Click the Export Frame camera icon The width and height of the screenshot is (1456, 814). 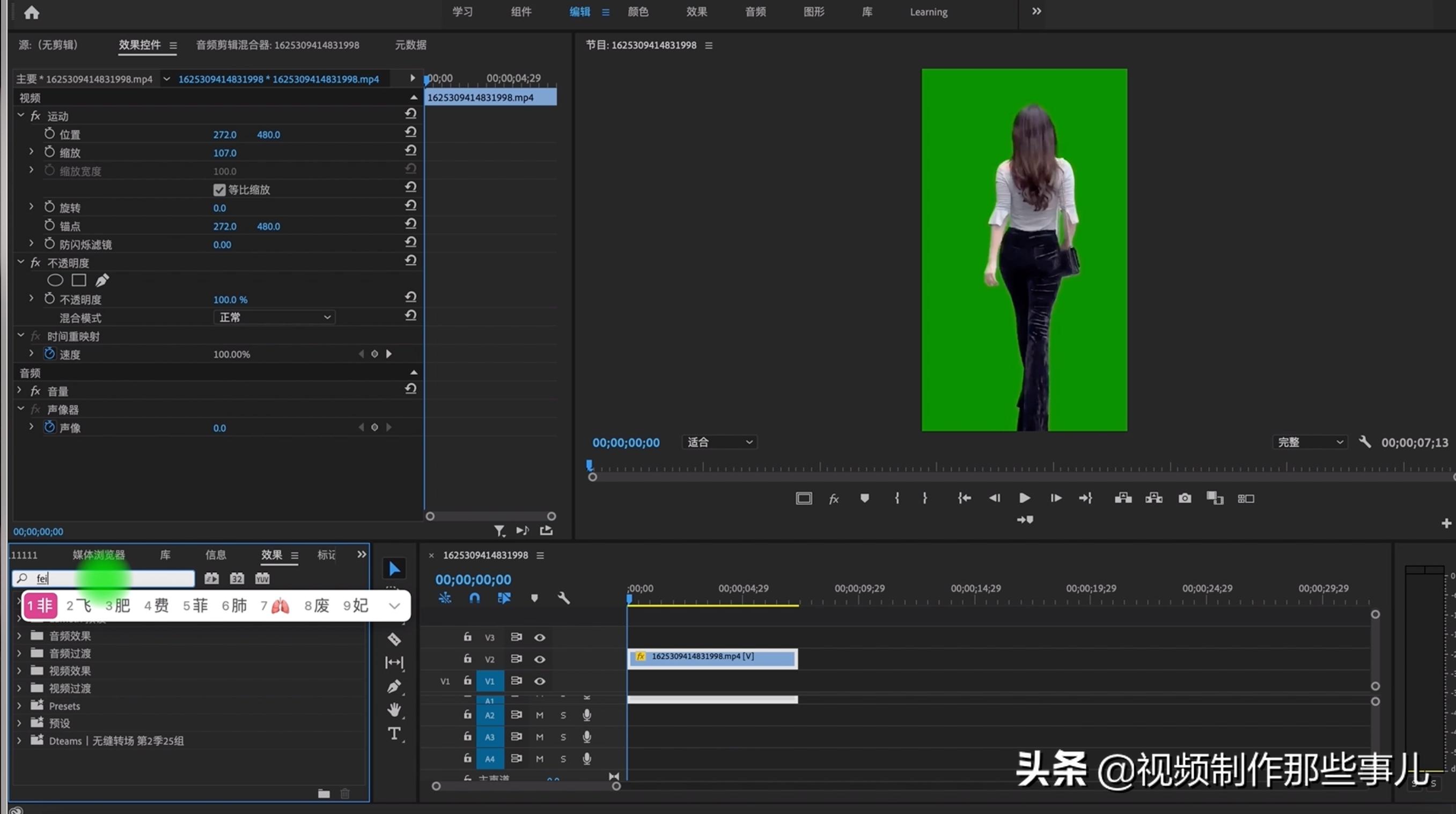coord(1185,498)
